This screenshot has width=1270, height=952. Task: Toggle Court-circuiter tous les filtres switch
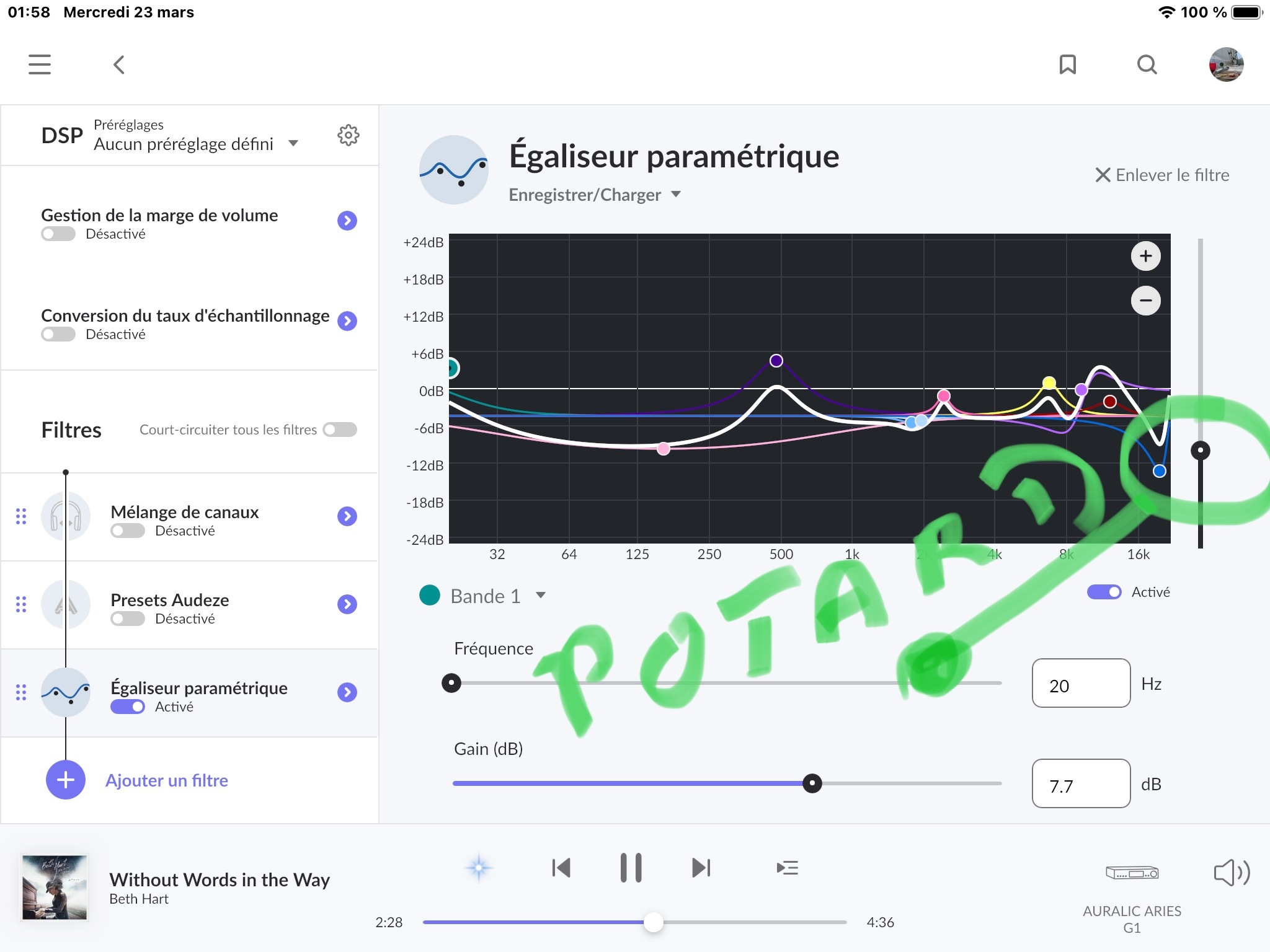pyautogui.click(x=340, y=430)
